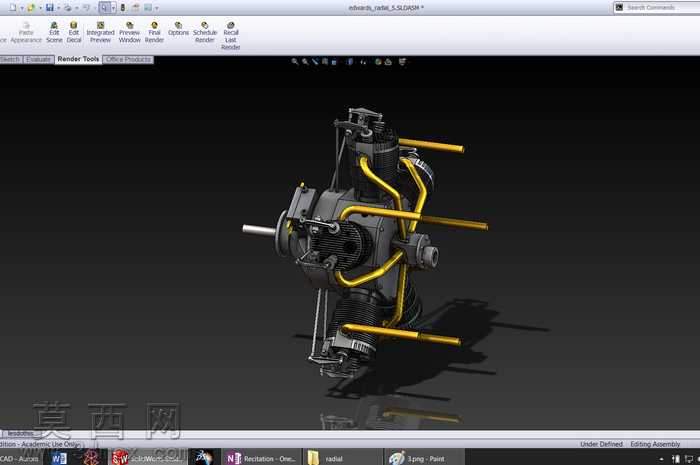Click the View Orientation cube icon
This screenshot has height=465, width=700.
coord(334,62)
